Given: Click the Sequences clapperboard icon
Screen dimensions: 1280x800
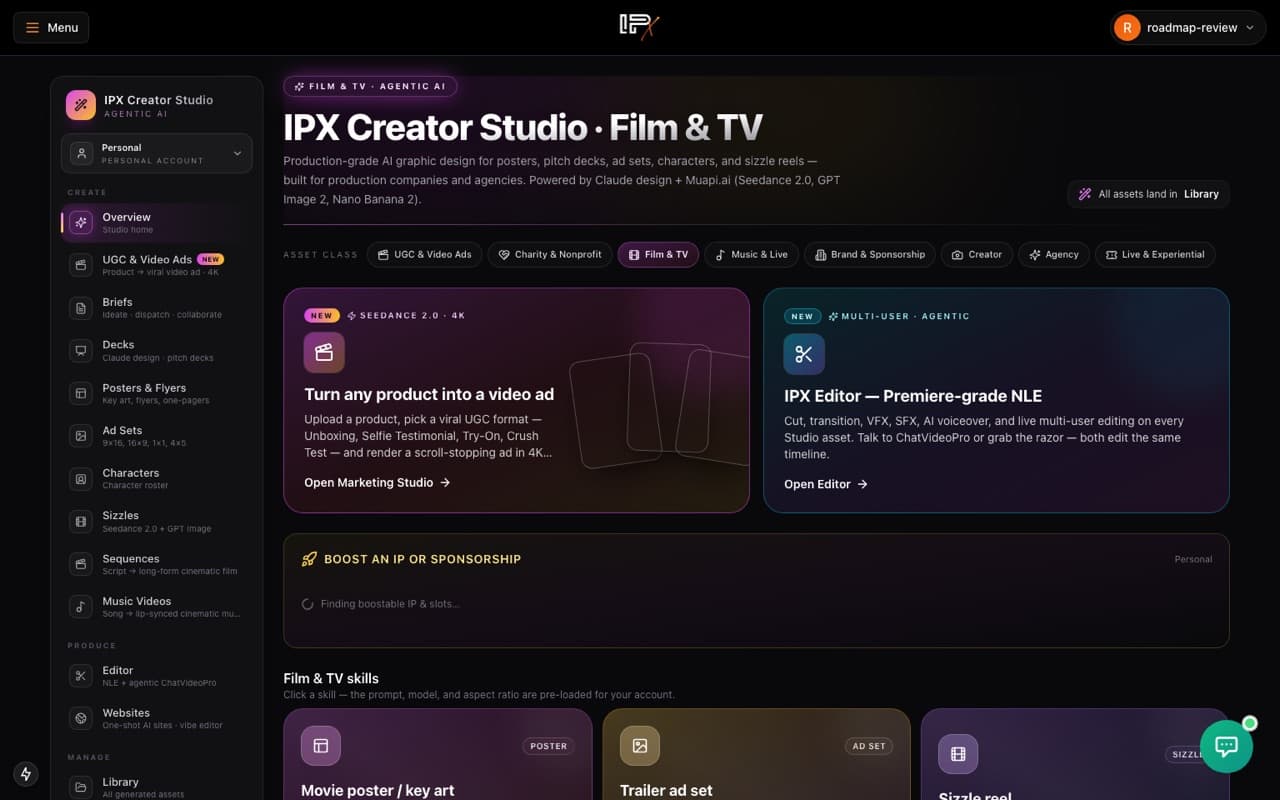Looking at the screenshot, I should click(81, 564).
